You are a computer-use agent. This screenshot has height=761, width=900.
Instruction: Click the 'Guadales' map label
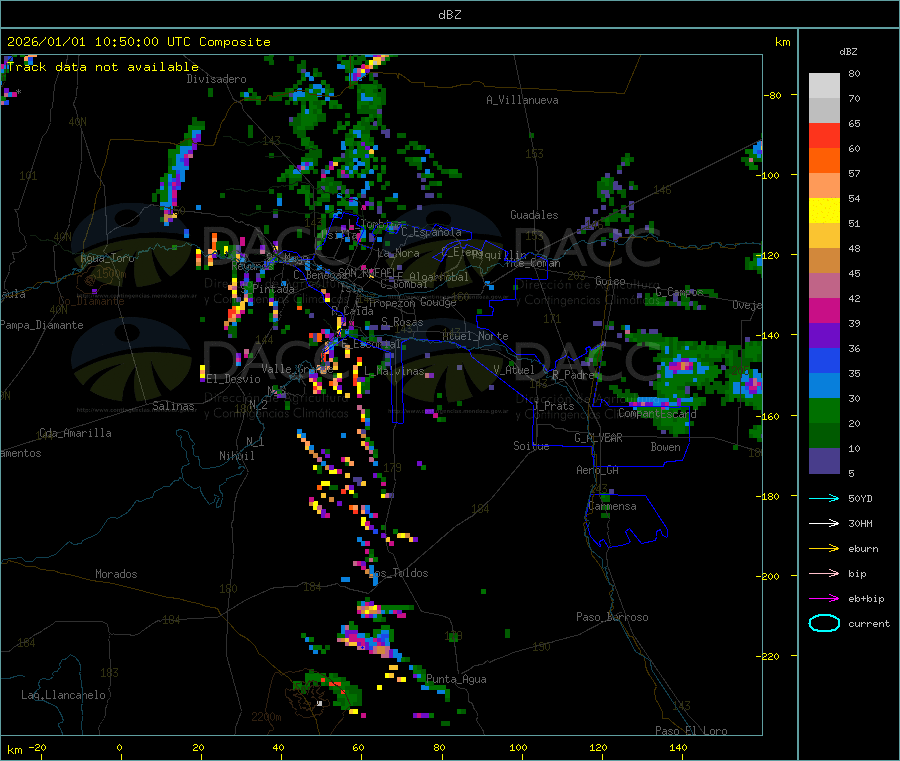534,215
